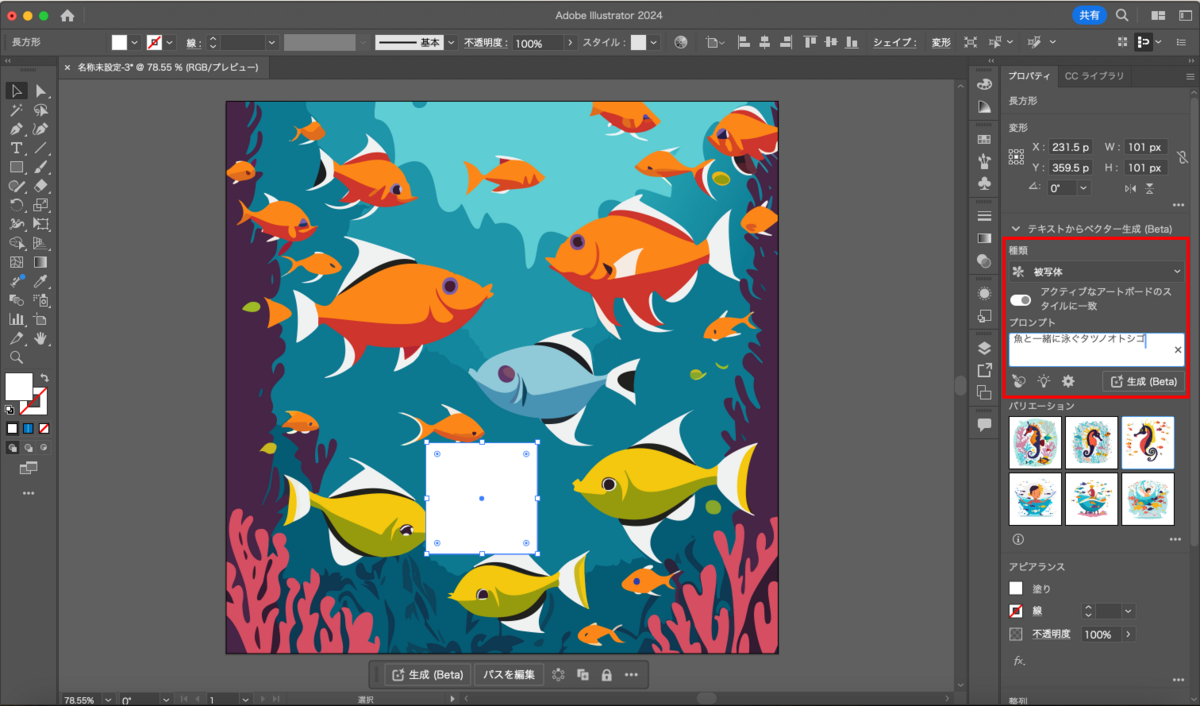Select the Lasso tool
Image resolution: width=1200 pixels, height=706 pixels.
[41, 110]
